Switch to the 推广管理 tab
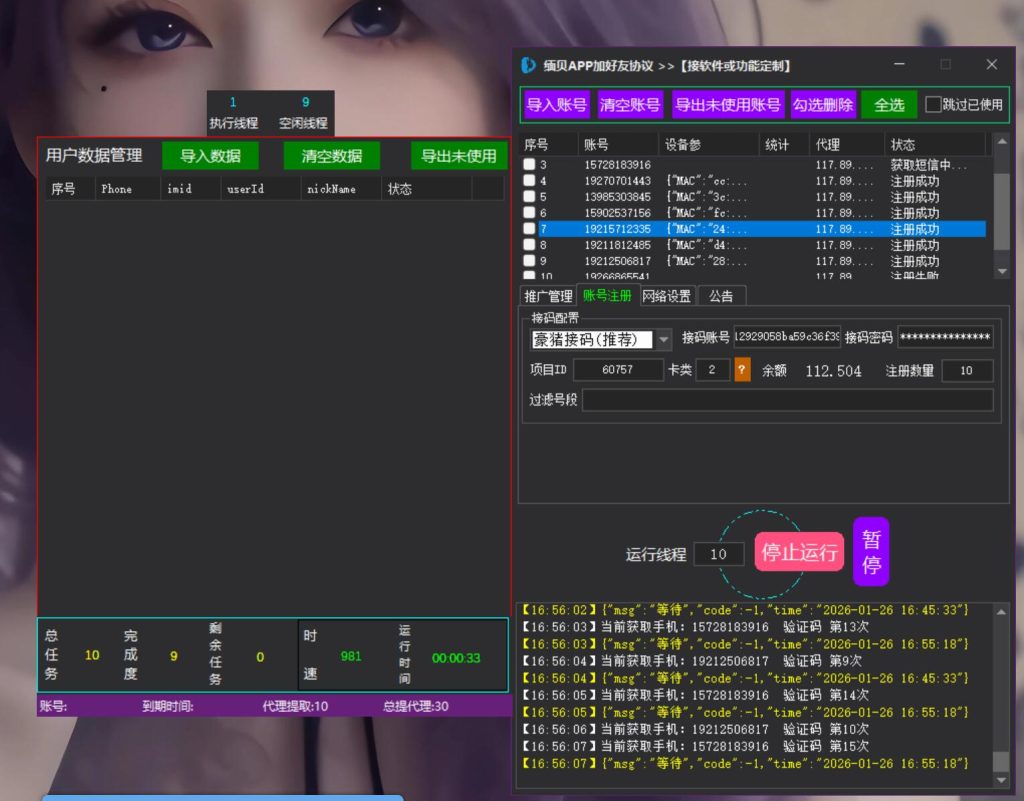The width and height of the screenshot is (1024, 801). point(548,295)
